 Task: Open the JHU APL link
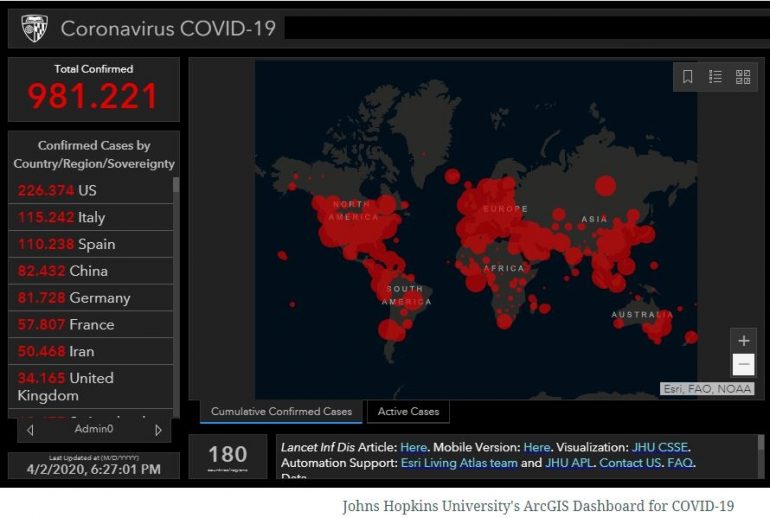(x=569, y=463)
